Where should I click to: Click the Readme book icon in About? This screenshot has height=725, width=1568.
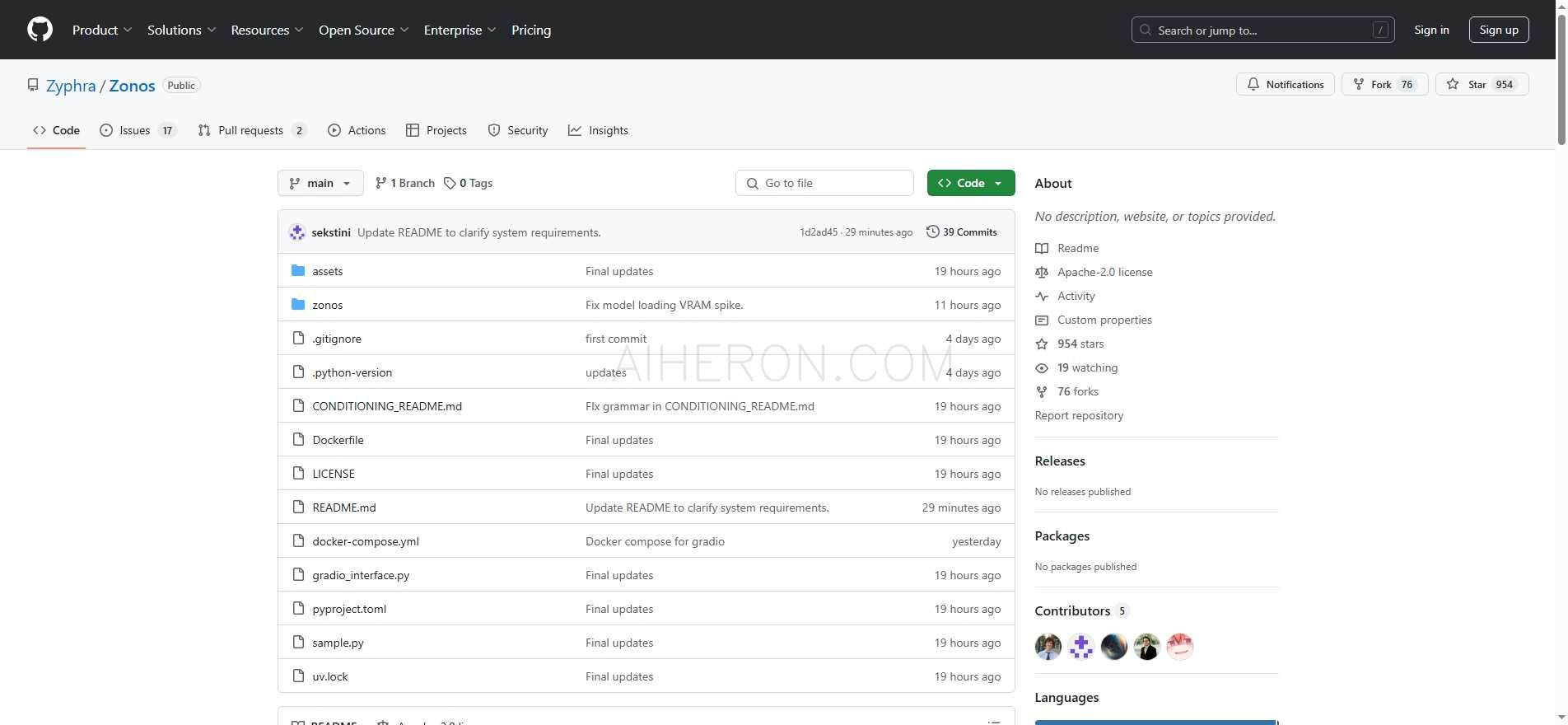point(1042,248)
